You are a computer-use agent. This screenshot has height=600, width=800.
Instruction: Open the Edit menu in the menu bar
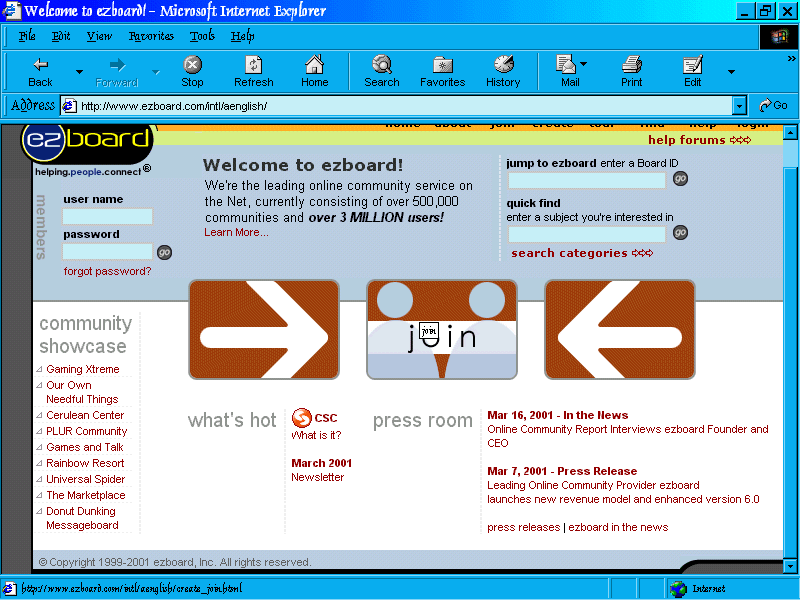61,36
